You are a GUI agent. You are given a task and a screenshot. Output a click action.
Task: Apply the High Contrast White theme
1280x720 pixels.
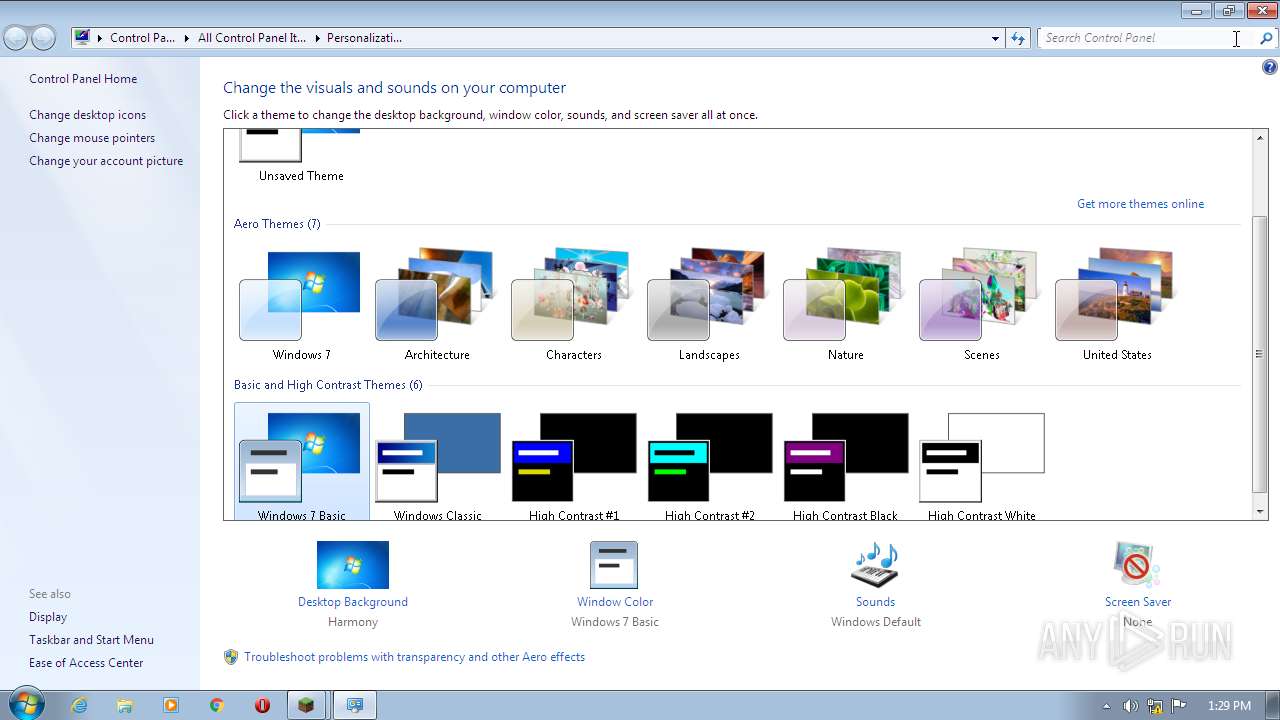pyautogui.click(x=981, y=462)
